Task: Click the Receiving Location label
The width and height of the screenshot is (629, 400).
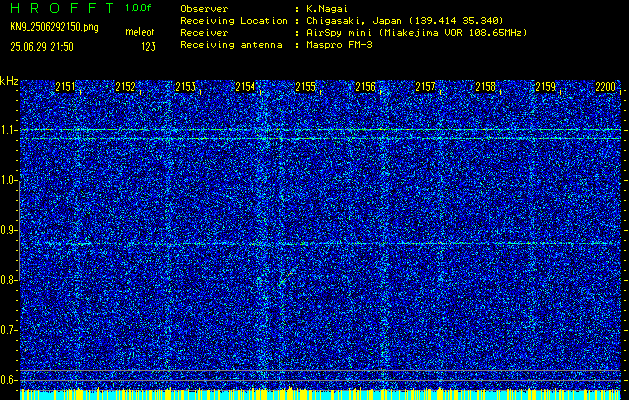Action: click(234, 20)
